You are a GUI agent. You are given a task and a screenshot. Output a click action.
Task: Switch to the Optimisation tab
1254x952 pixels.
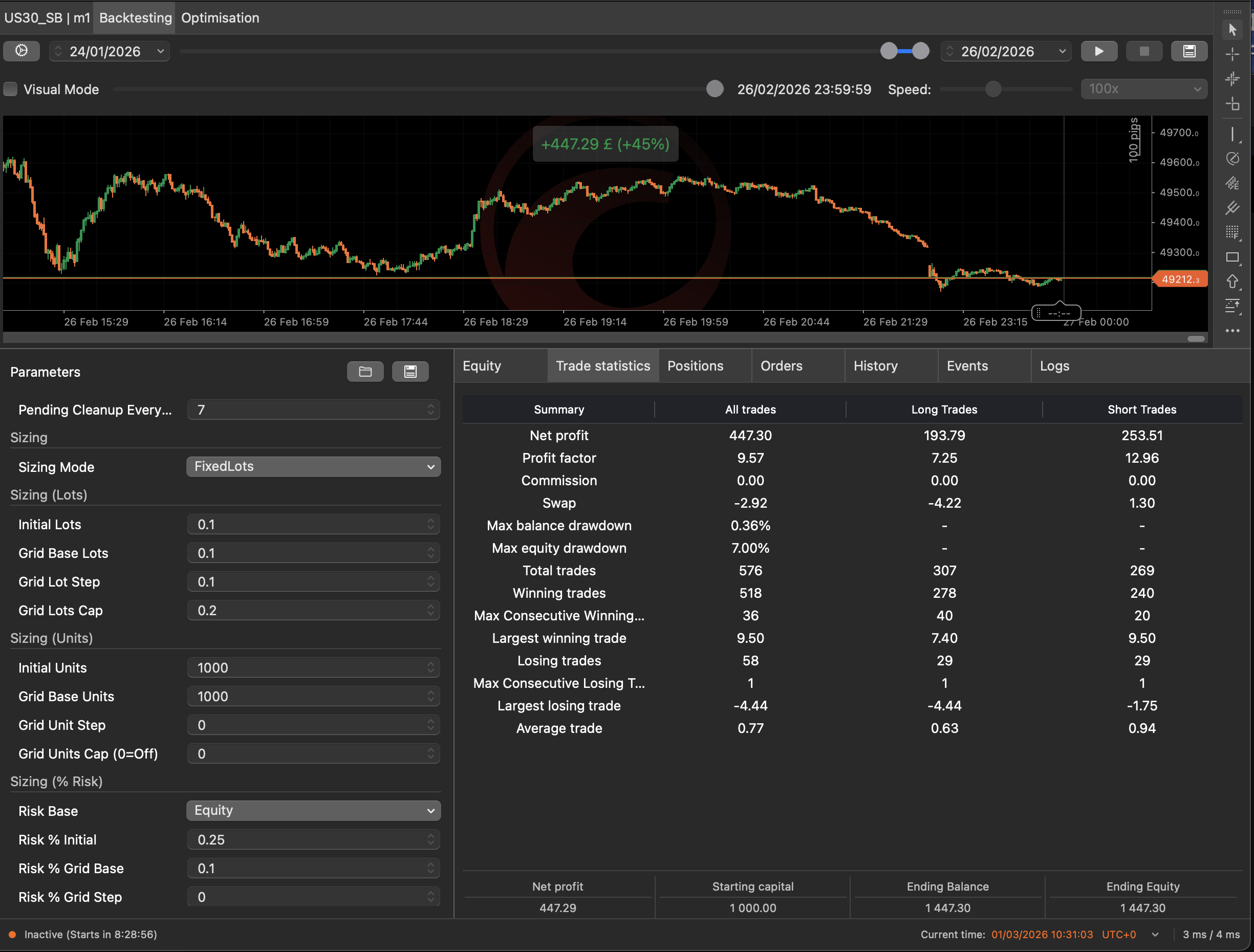(x=220, y=17)
